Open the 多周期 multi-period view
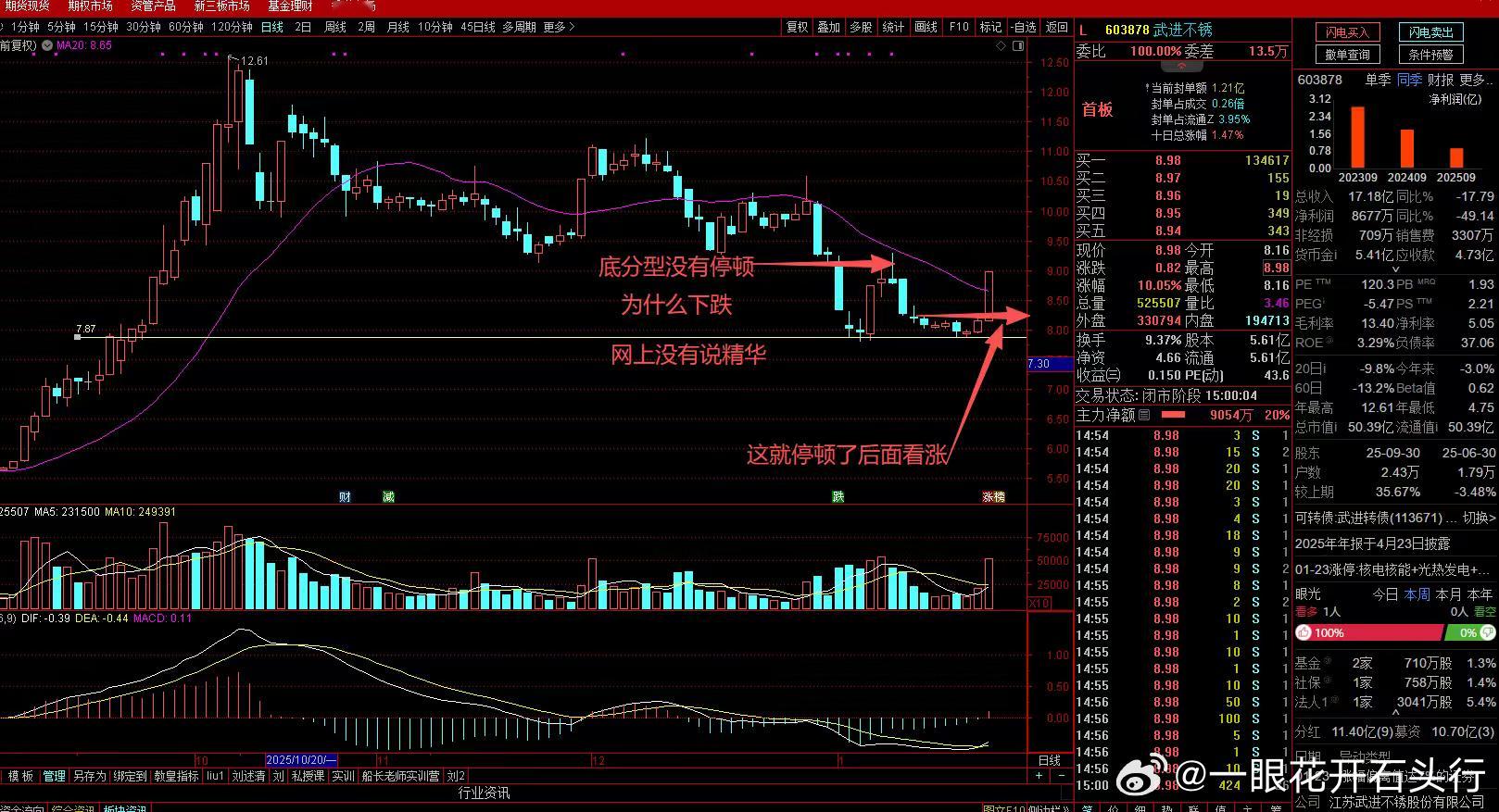This screenshot has height=812, width=1499. coord(519,27)
